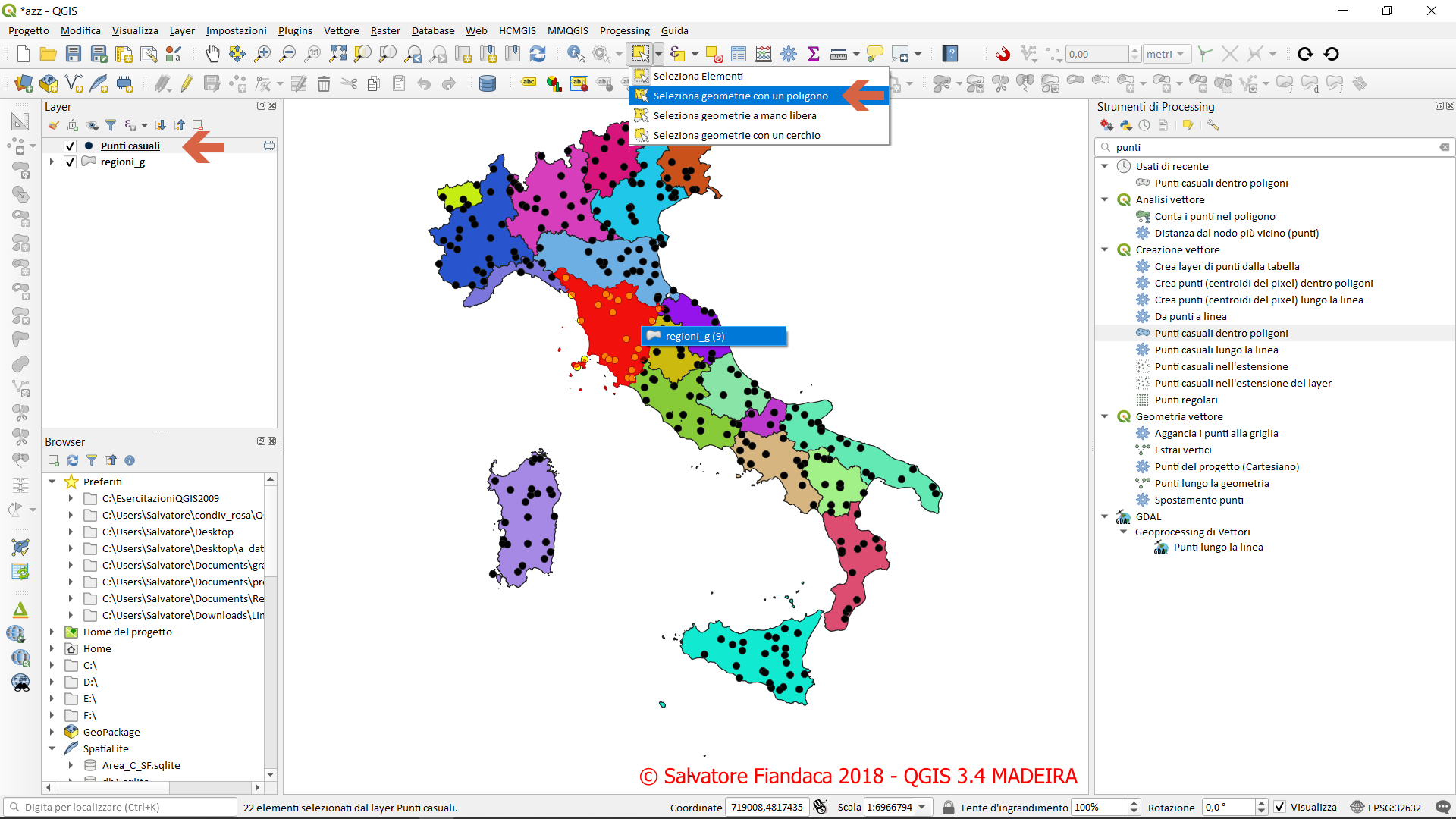
Task: Open Punti casuali dentro poligoni algorithm
Action: 1221,333
